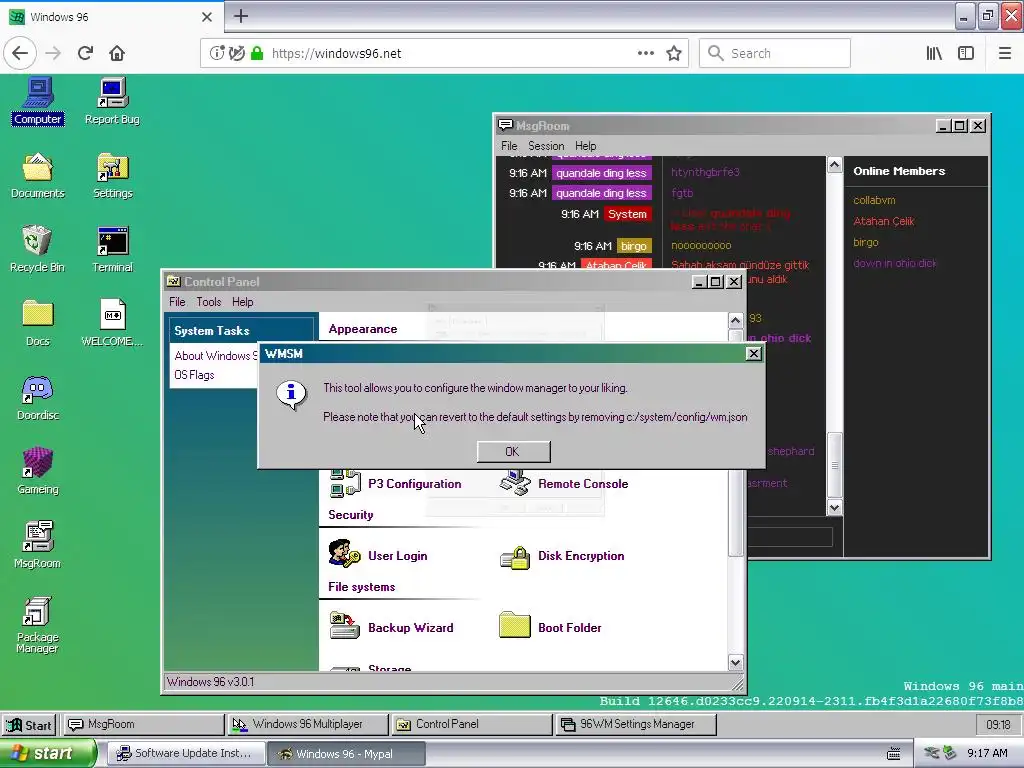Click the Windows 96 Start button
Image resolution: width=1024 pixels, height=768 pixels.
pos(29,725)
